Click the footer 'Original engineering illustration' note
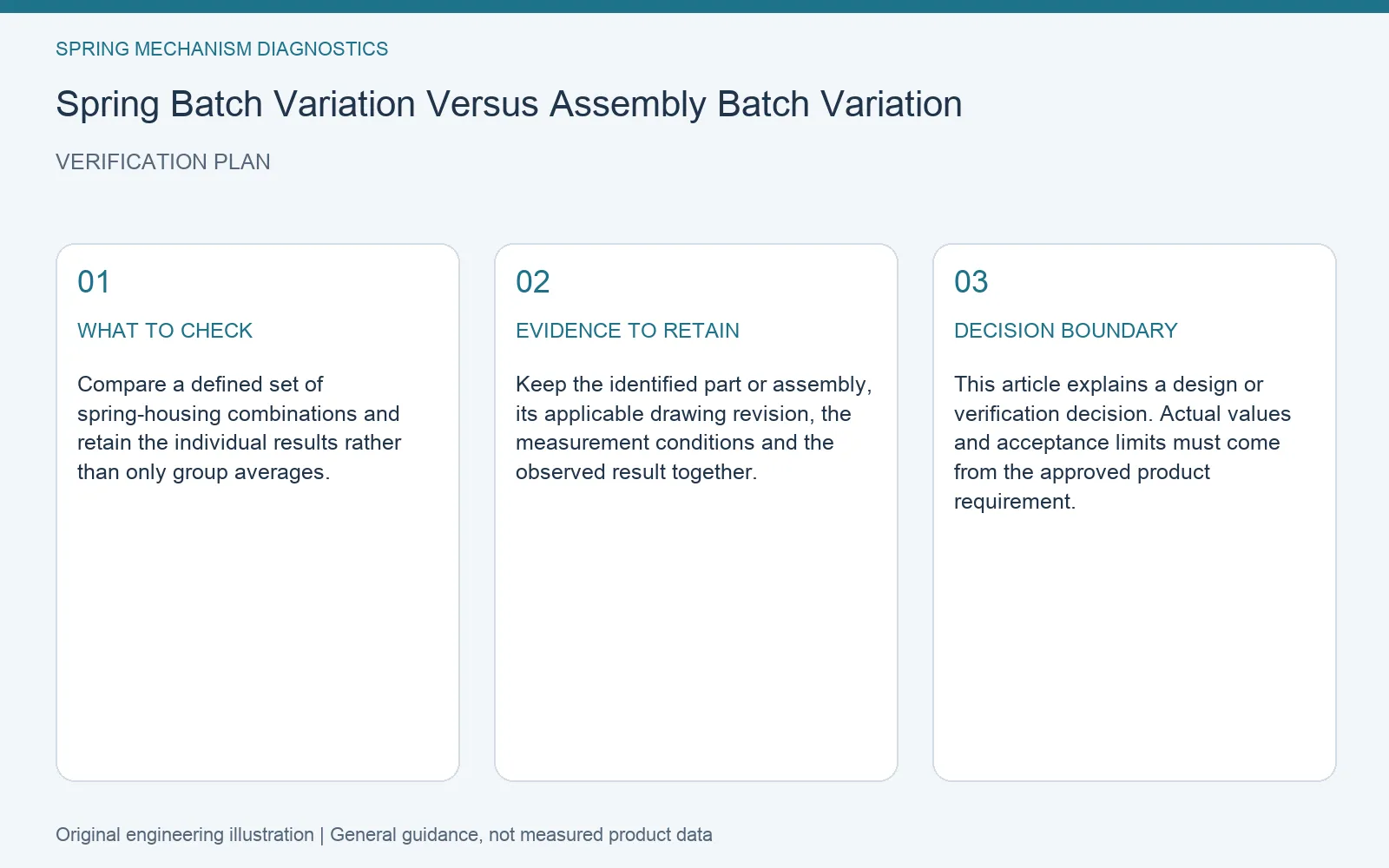The image size is (1389, 868). (x=384, y=835)
